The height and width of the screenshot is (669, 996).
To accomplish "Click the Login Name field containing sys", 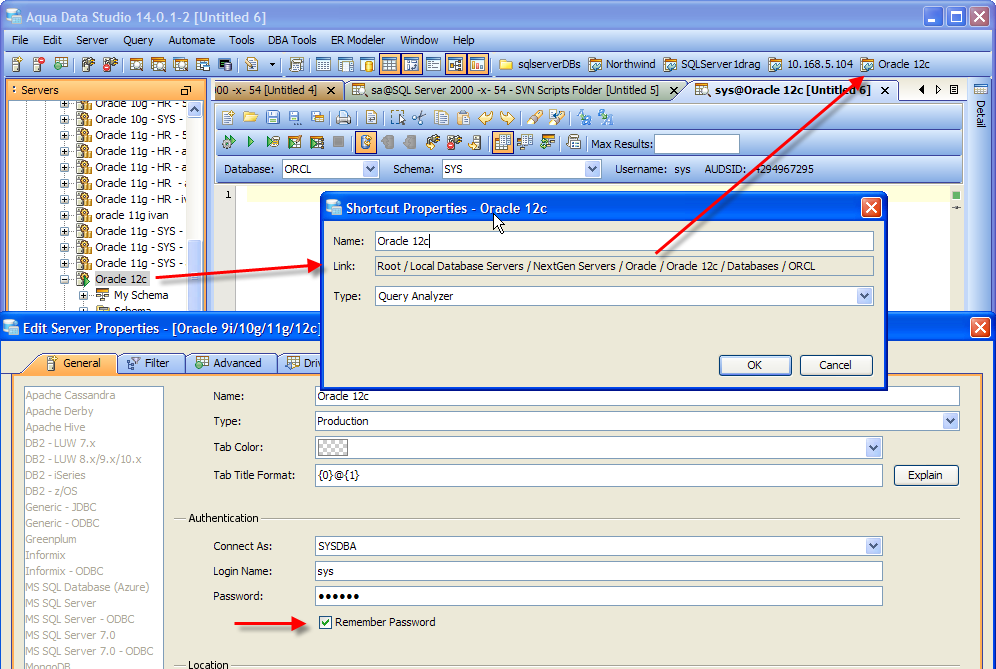I will pos(598,571).
